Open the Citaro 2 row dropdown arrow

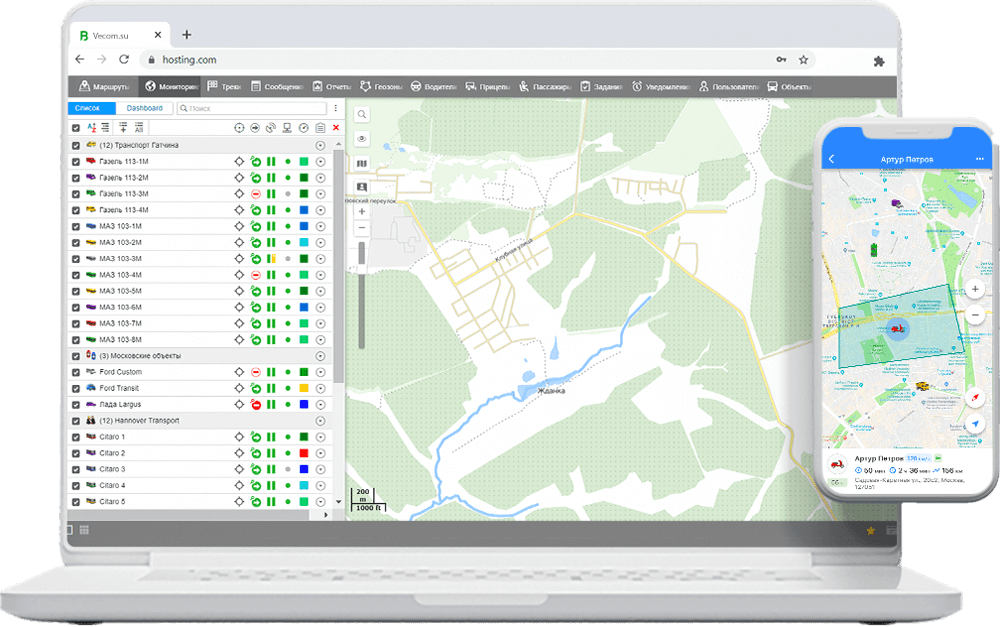(320, 453)
